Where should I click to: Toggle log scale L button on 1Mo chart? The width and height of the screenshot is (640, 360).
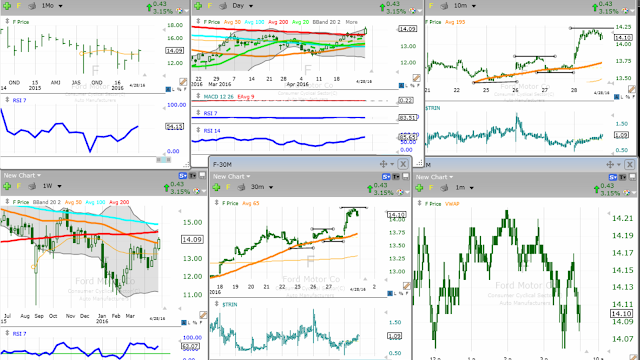tap(173, 89)
